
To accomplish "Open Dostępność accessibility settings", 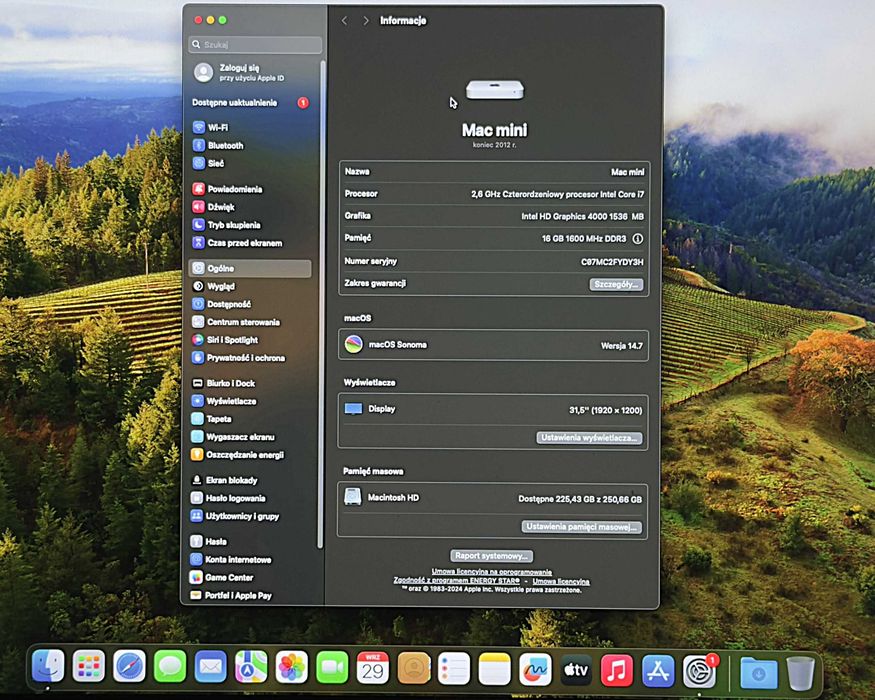I will click(x=222, y=304).
